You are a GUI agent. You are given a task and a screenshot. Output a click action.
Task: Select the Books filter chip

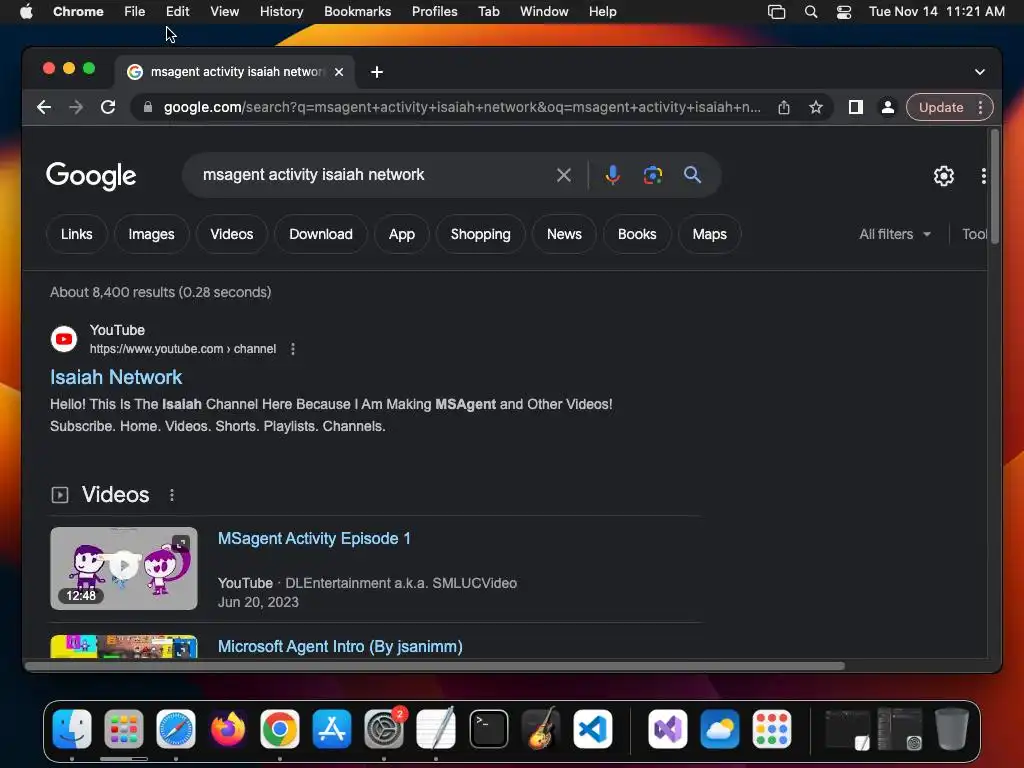[x=637, y=234]
